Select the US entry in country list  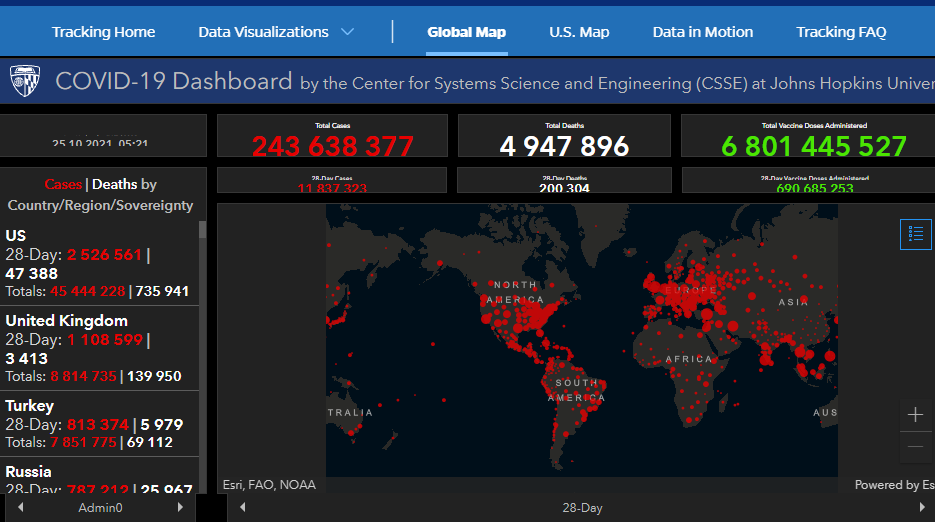tap(99, 263)
